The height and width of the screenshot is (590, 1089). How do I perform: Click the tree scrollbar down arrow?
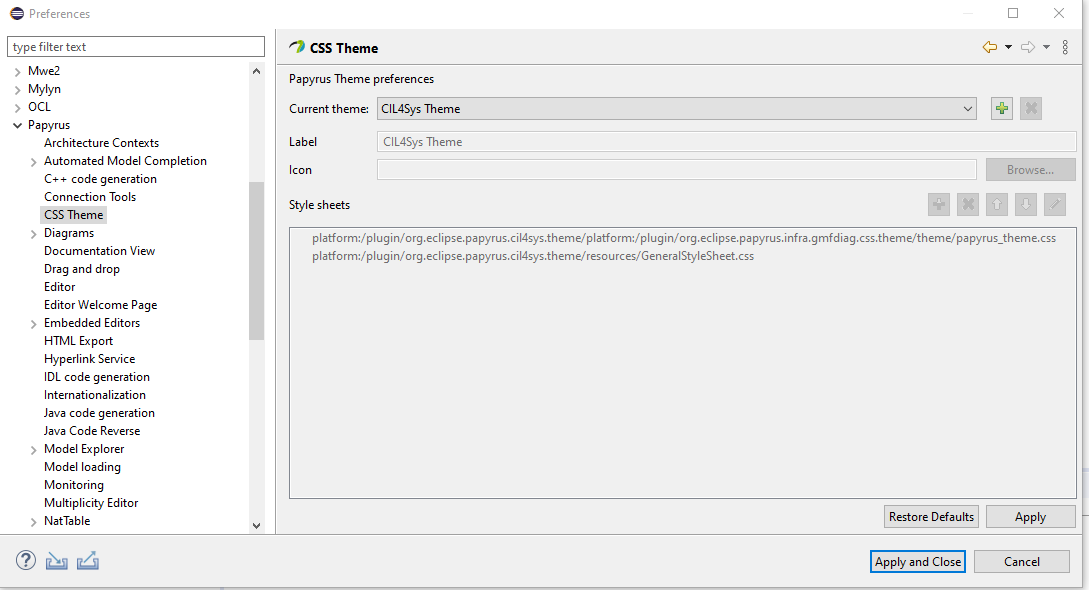coord(256,525)
